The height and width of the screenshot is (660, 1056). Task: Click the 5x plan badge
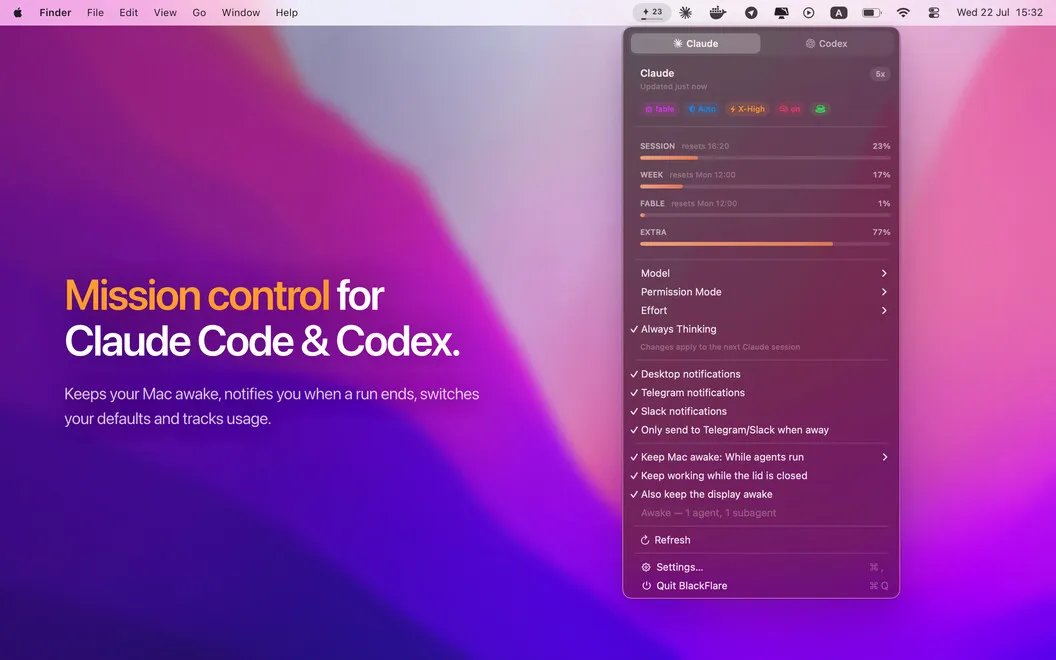click(x=880, y=74)
